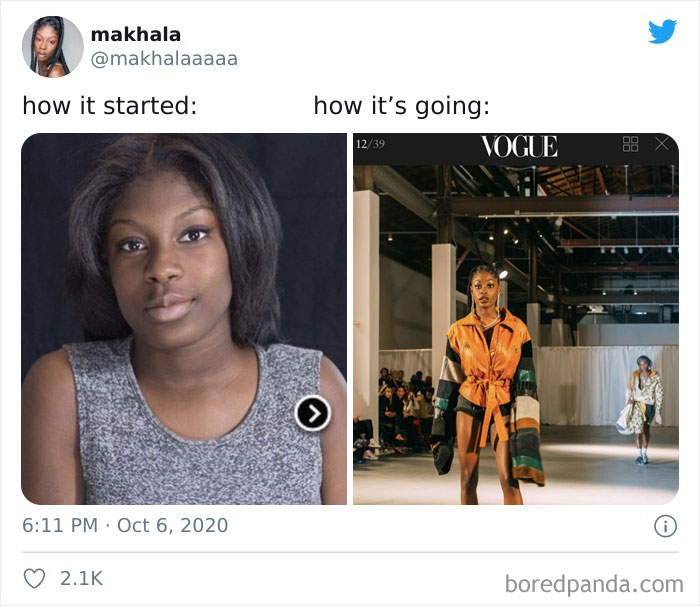Open the tweet info circle icon
Image resolution: width=700 pixels, height=606 pixels.
pyautogui.click(x=665, y=526)
